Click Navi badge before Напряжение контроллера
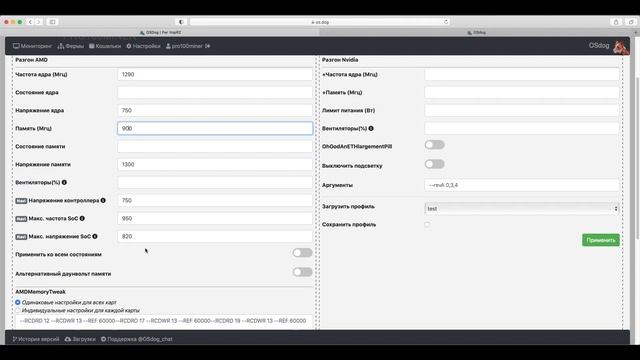The image size is (640, 360). point(21,201)
